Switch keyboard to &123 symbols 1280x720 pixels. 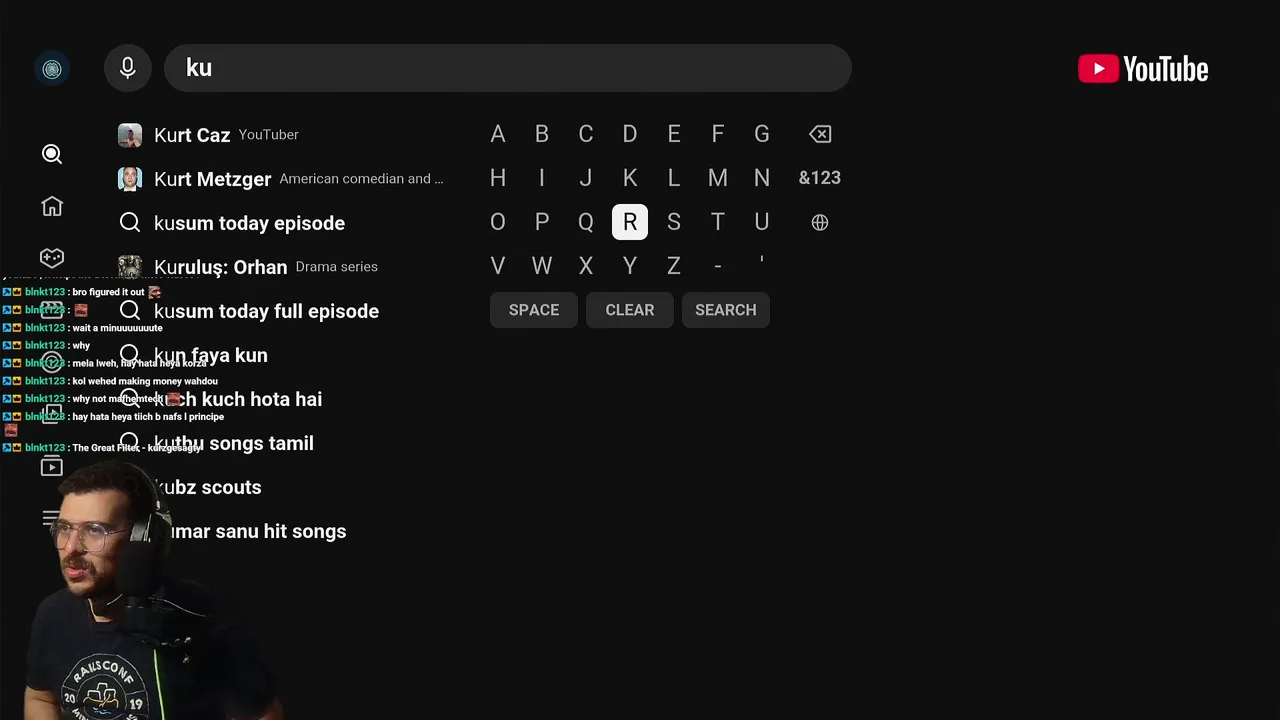tap(820, 178)
